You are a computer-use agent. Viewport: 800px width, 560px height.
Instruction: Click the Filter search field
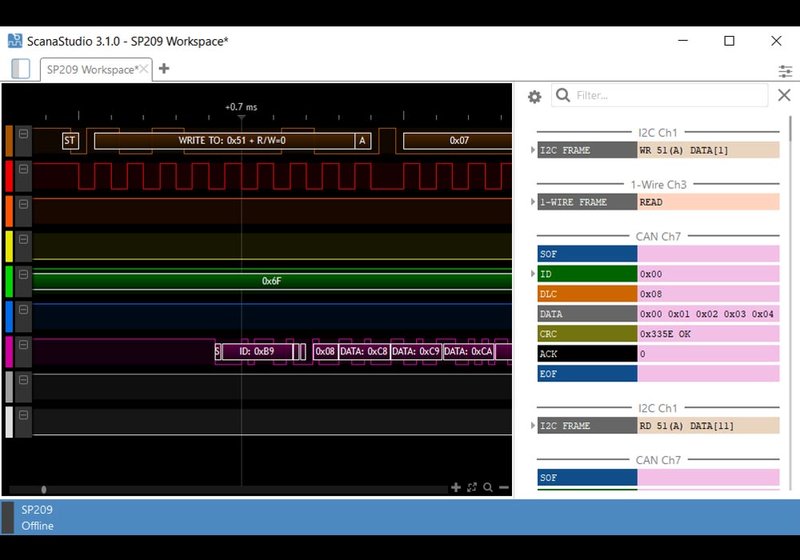659,95
